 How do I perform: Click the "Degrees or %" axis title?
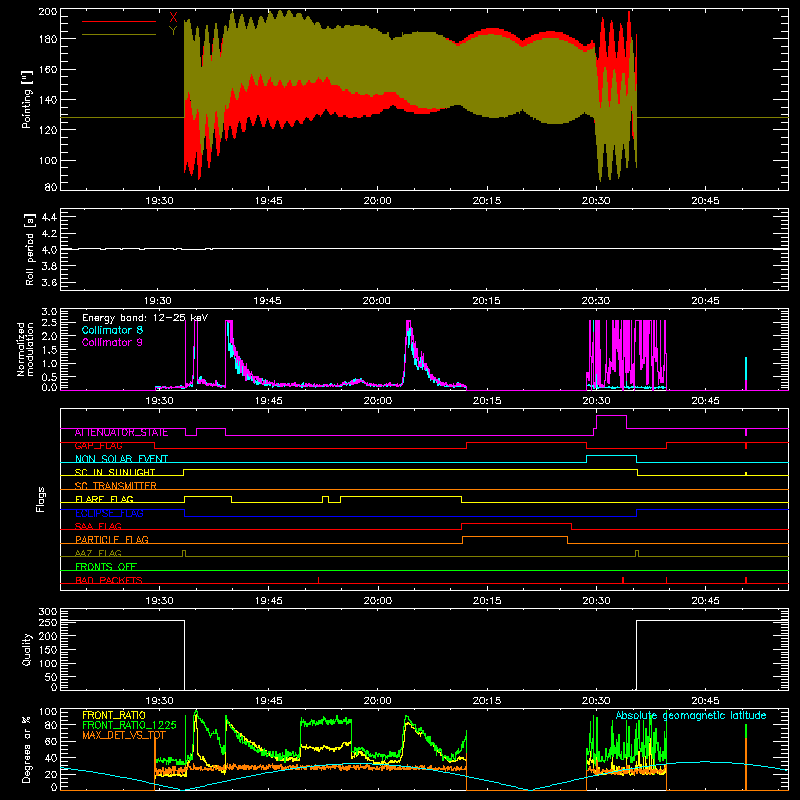(26, 750)
